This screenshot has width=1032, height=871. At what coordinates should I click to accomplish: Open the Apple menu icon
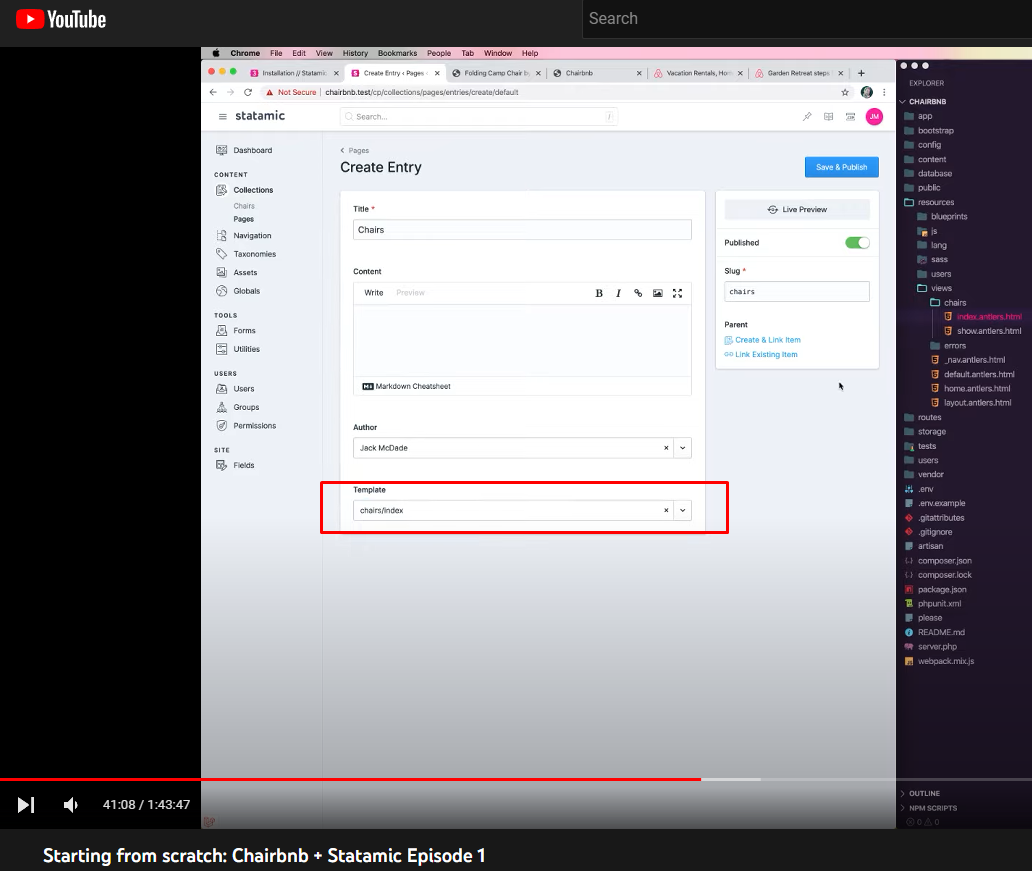(215, 53)
